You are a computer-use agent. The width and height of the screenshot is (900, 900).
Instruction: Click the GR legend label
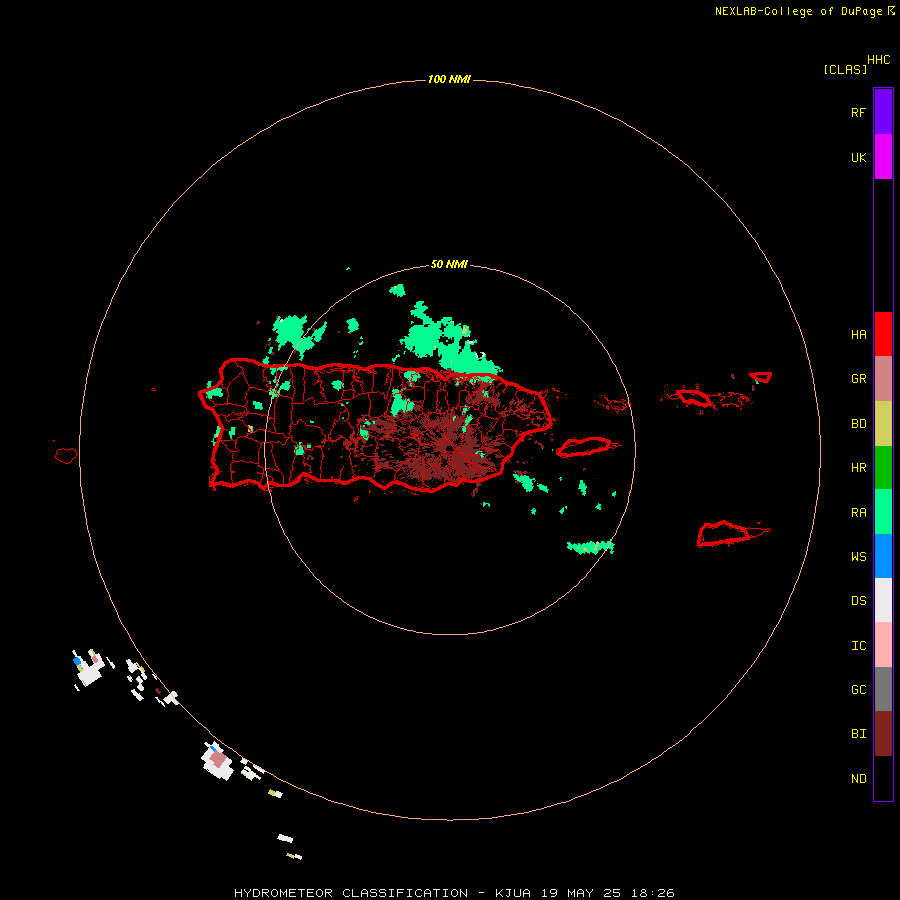coord(858,379)
